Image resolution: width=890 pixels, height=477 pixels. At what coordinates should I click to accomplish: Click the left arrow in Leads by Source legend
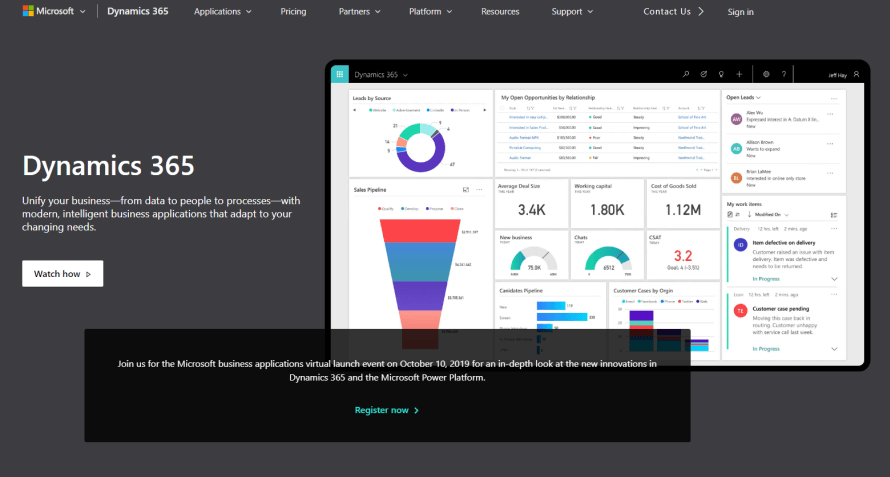click(355, 110)
